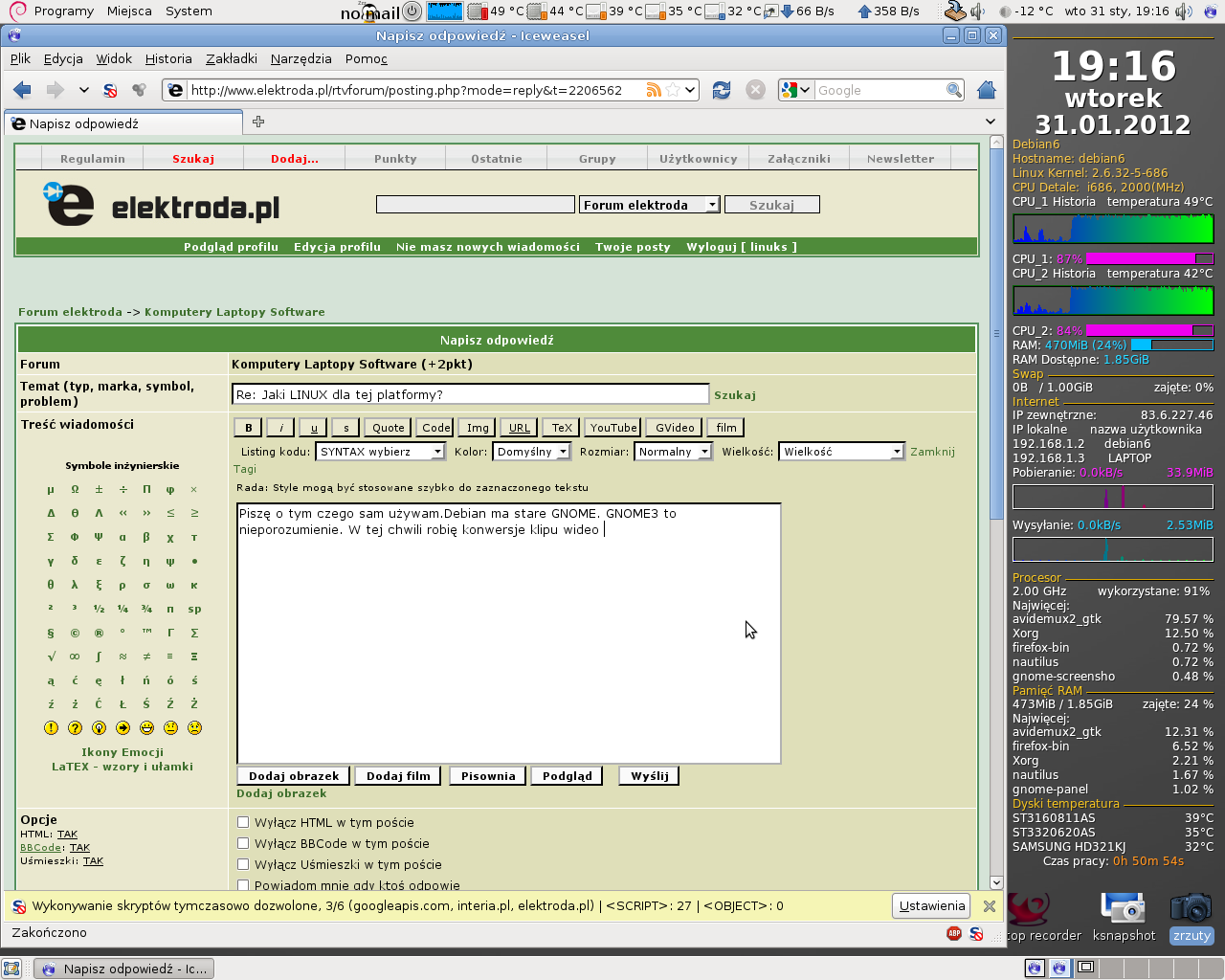Insert the lightbulb idea emoticon
Screen dimensions: 1225x980
(x=99, y=728)
